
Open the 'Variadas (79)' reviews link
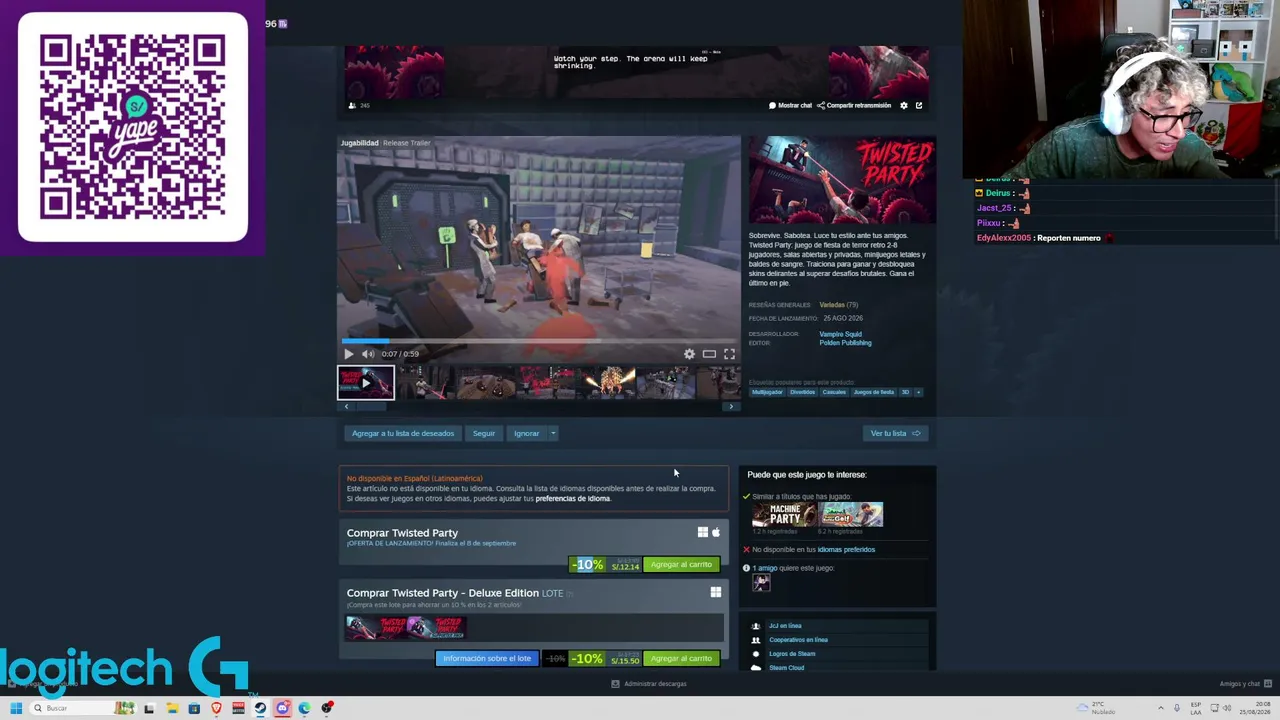pos(839,305)
